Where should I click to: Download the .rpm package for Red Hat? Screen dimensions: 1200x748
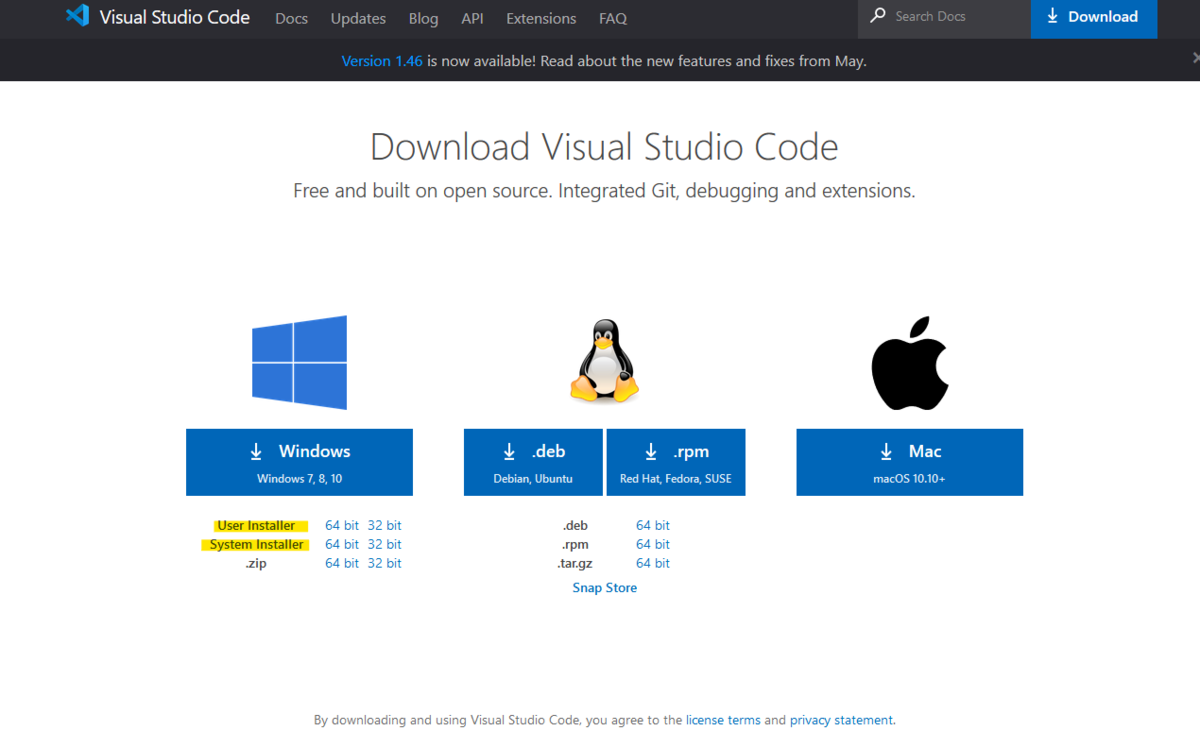click(x=676, y=462)
